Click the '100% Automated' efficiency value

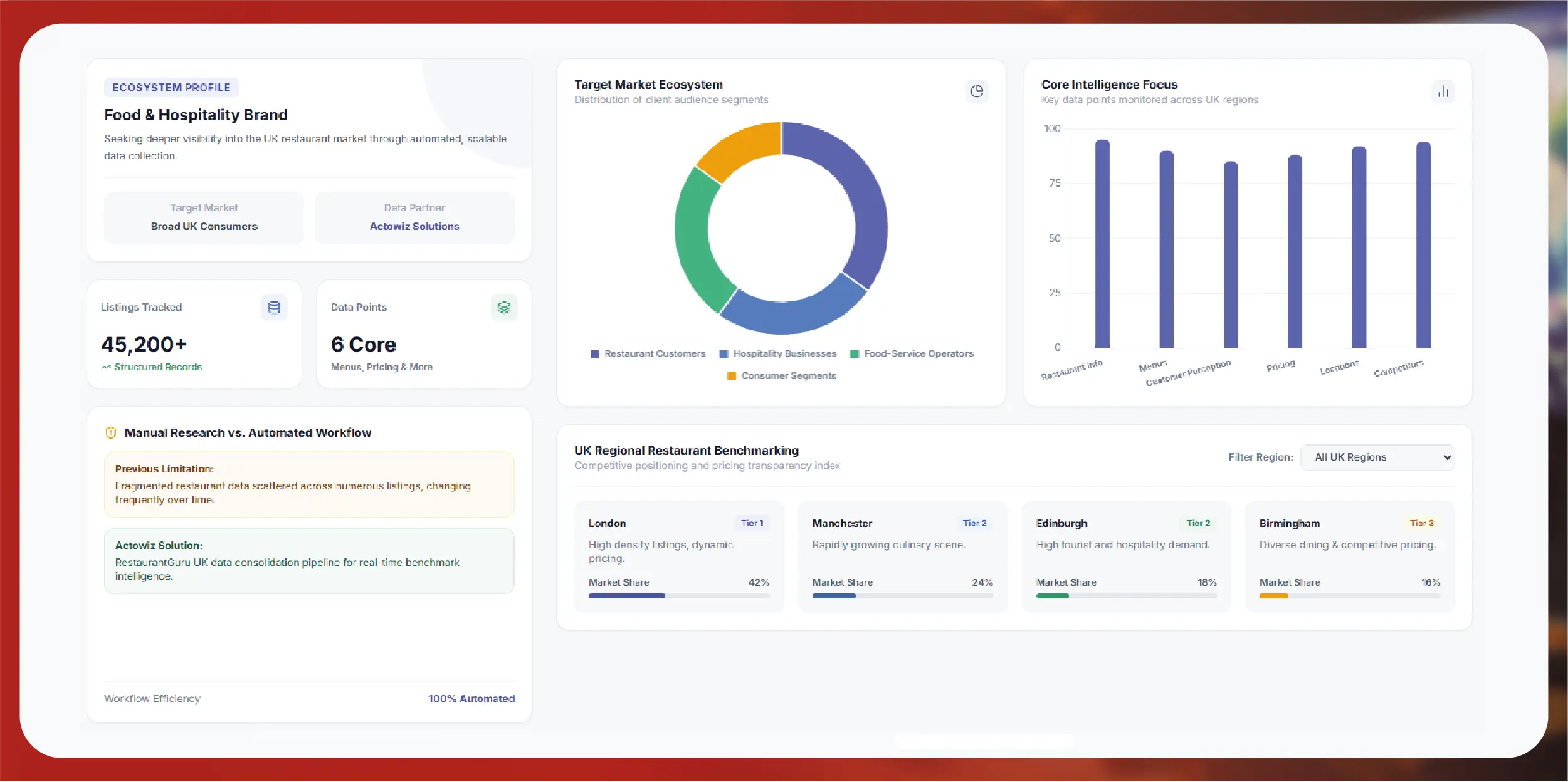471,699
